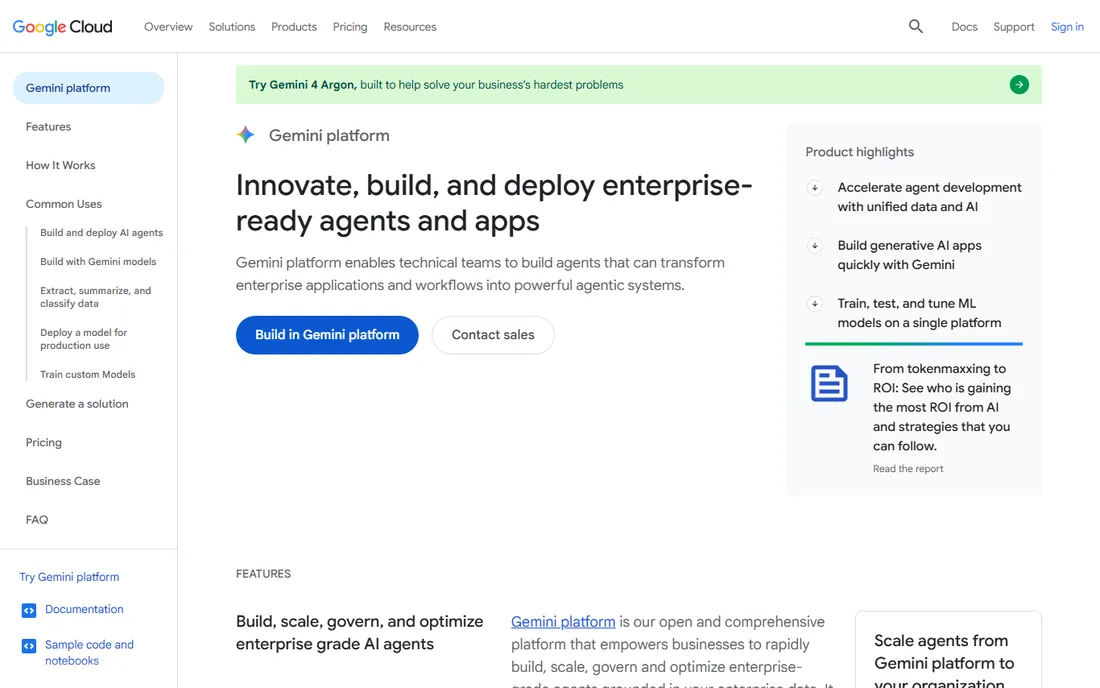Jump to Features in the sidebar
This screenshot has width=1100, height=688.
tap(48, 127)
